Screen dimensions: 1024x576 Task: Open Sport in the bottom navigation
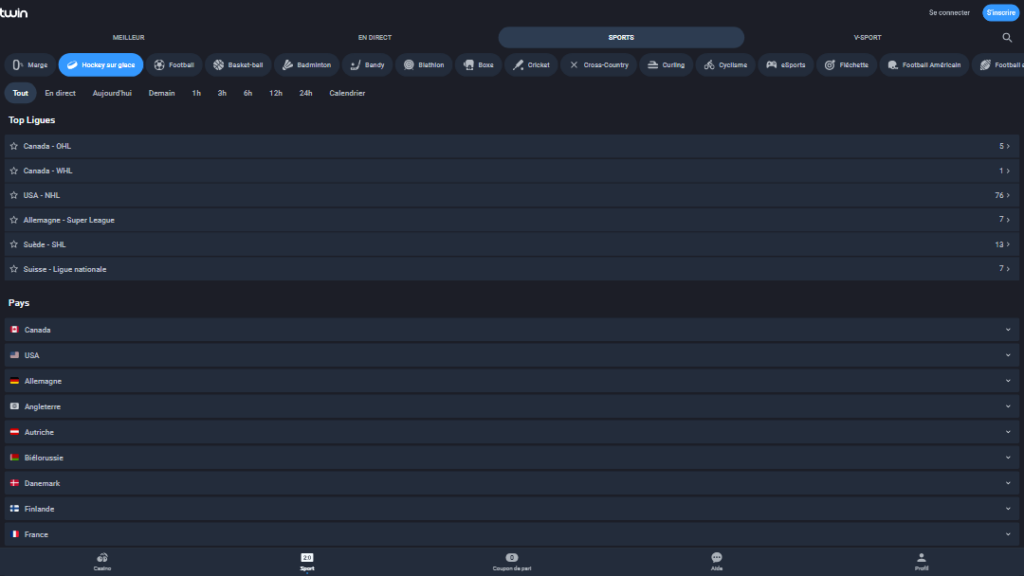click(307, 561)
